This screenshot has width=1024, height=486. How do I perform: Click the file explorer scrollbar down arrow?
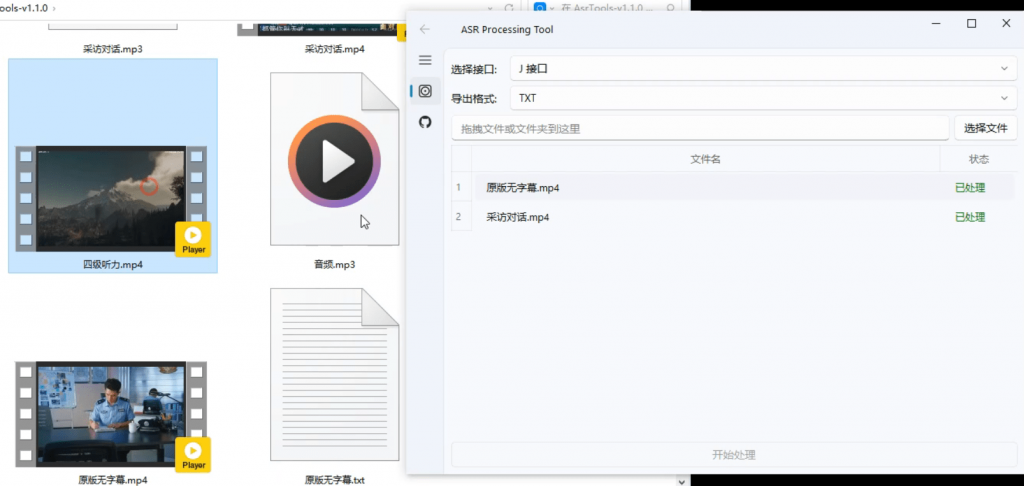[682, 480]
